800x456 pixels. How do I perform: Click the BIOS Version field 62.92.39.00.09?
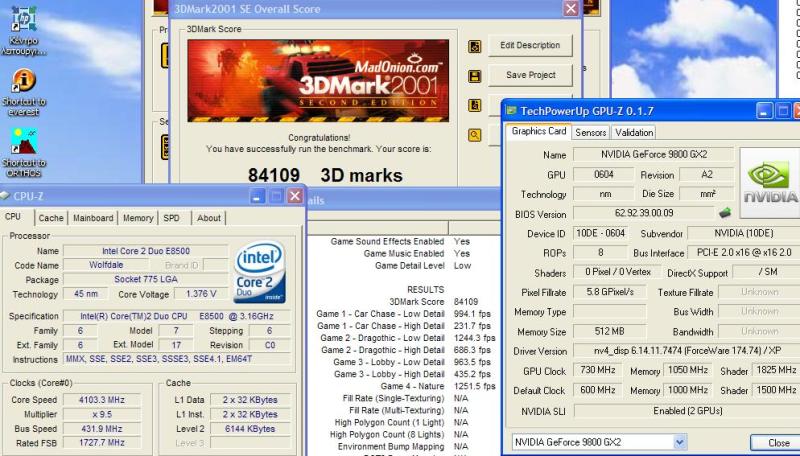click(x=644, y=213)
